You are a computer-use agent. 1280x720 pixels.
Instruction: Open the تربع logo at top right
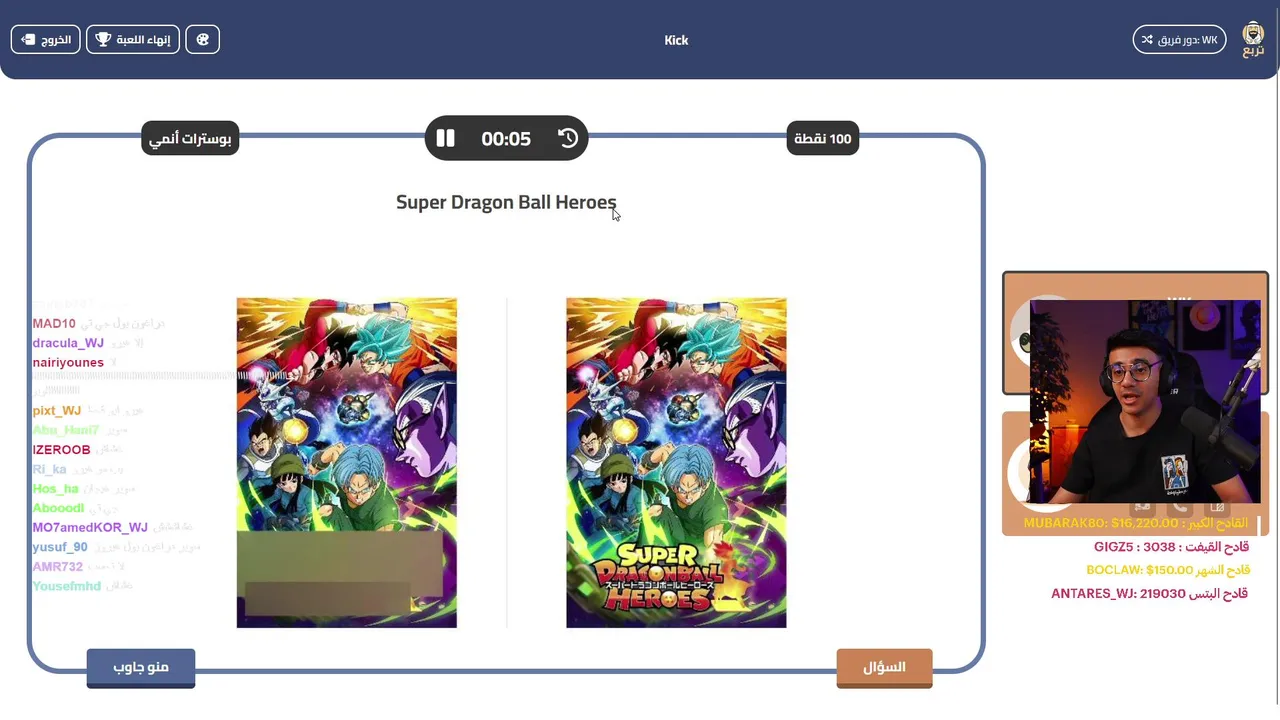tap(1253, 40)
